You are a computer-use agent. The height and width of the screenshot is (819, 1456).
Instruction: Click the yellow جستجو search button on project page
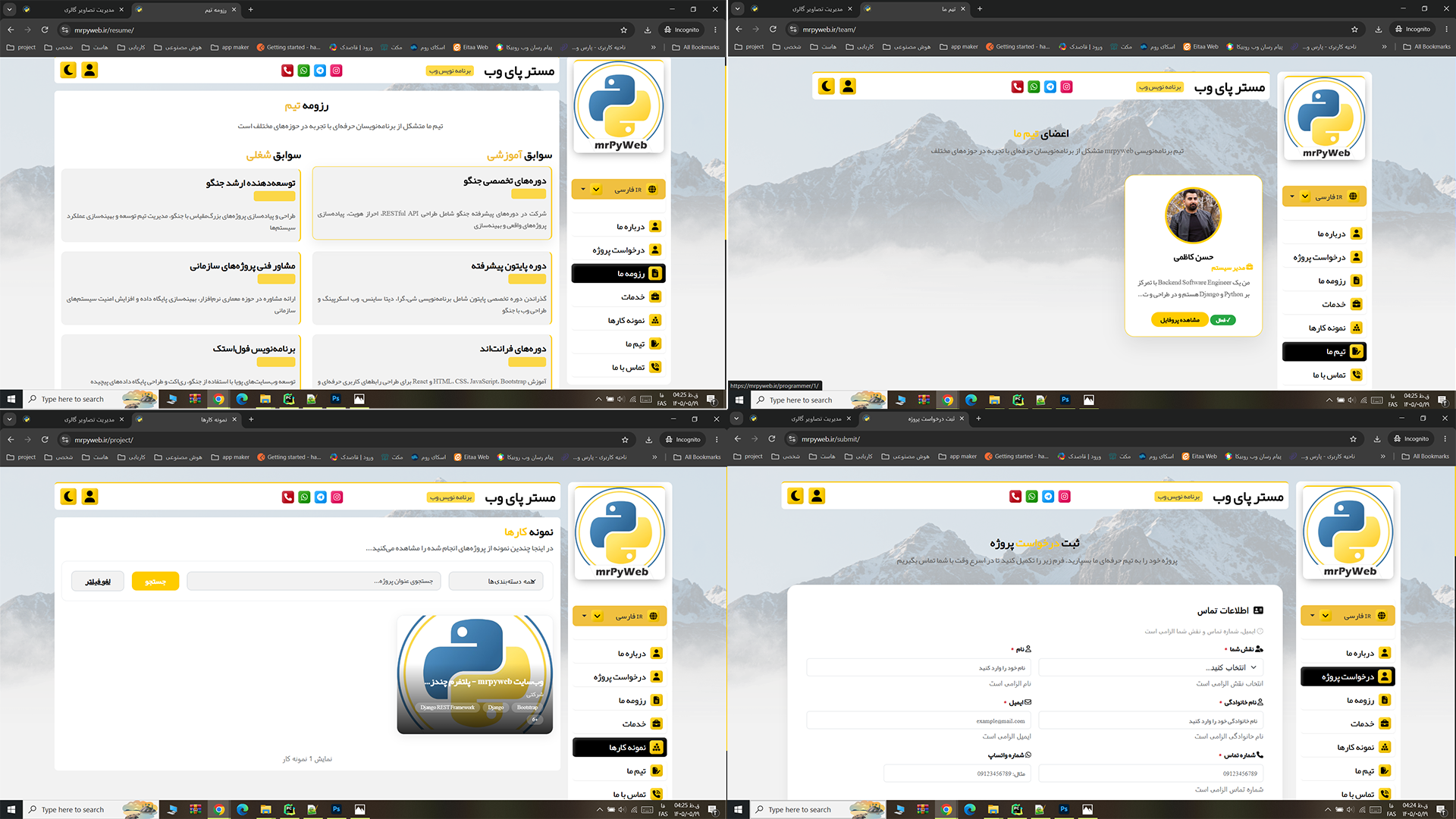(x=155, y=582)
